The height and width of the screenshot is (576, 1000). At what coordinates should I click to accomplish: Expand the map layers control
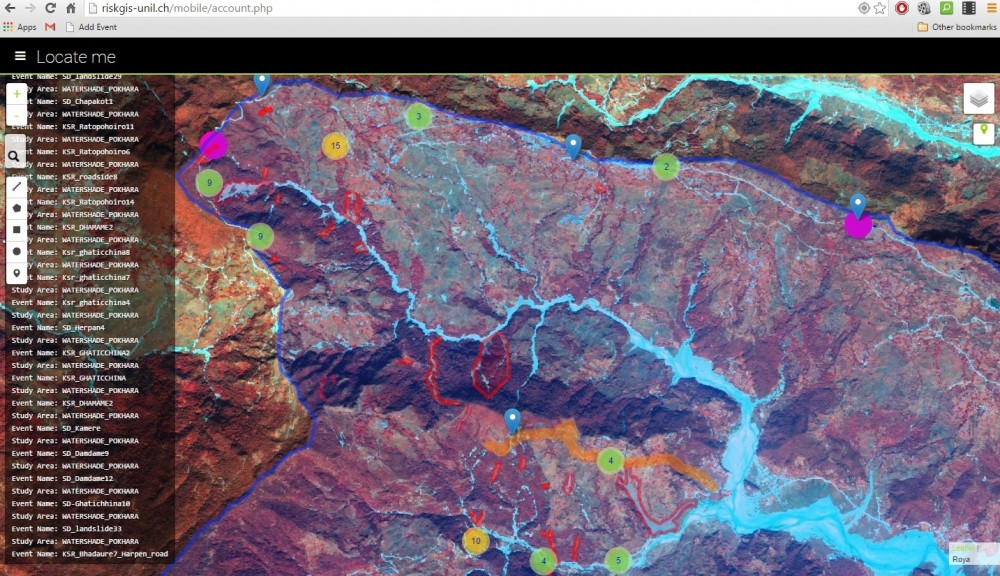coord(979,98)
